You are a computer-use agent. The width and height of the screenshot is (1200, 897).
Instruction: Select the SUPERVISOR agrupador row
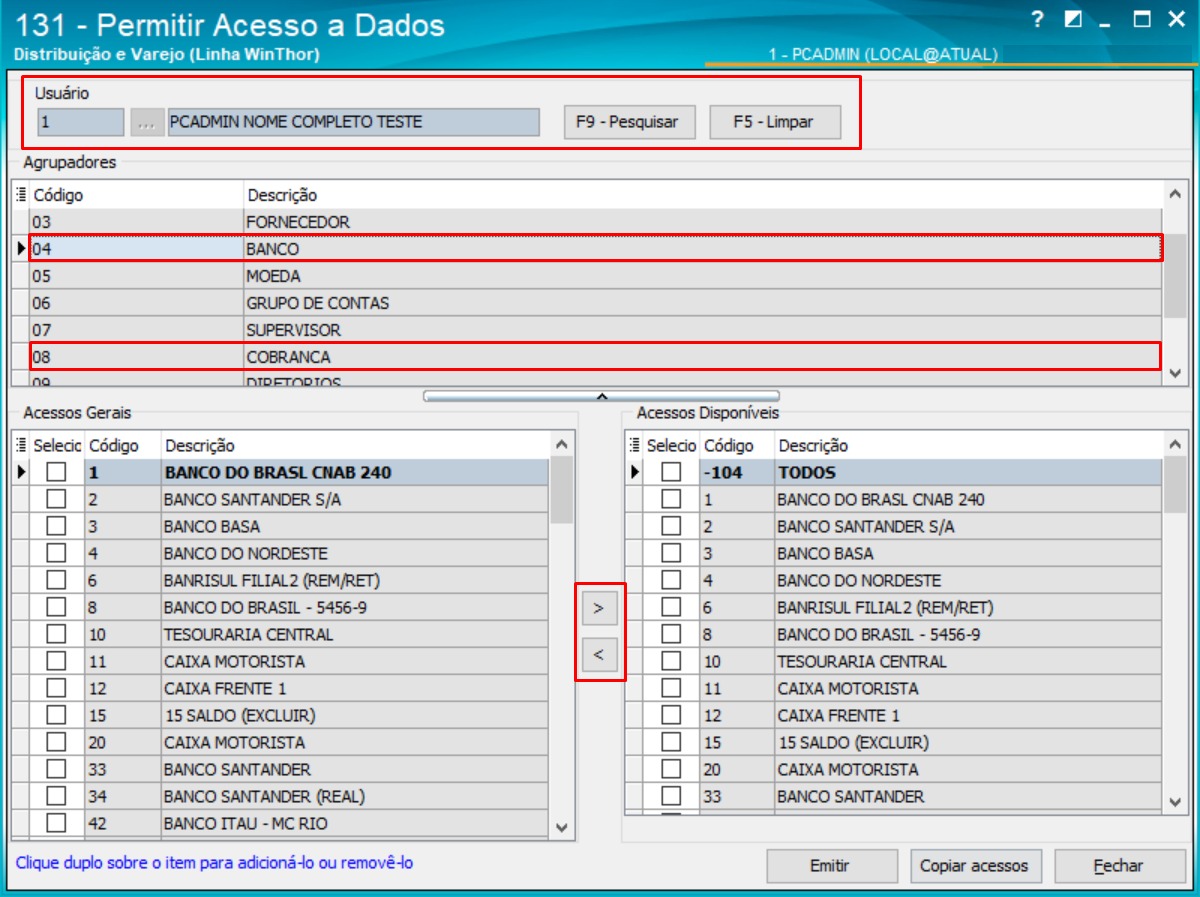596,329
